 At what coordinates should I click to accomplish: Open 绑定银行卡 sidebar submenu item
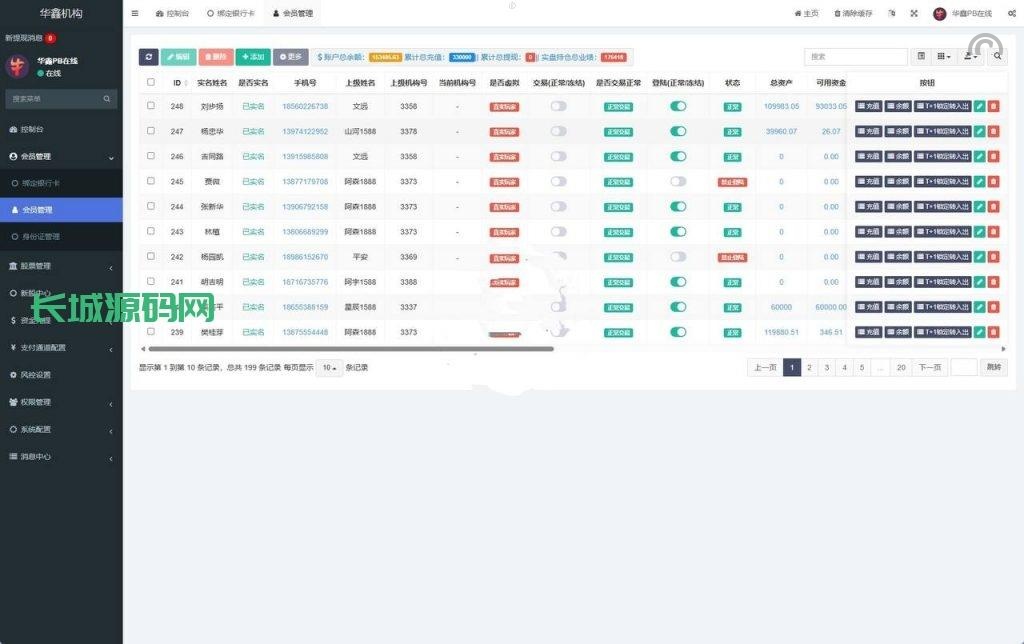(x=61, y=184)
